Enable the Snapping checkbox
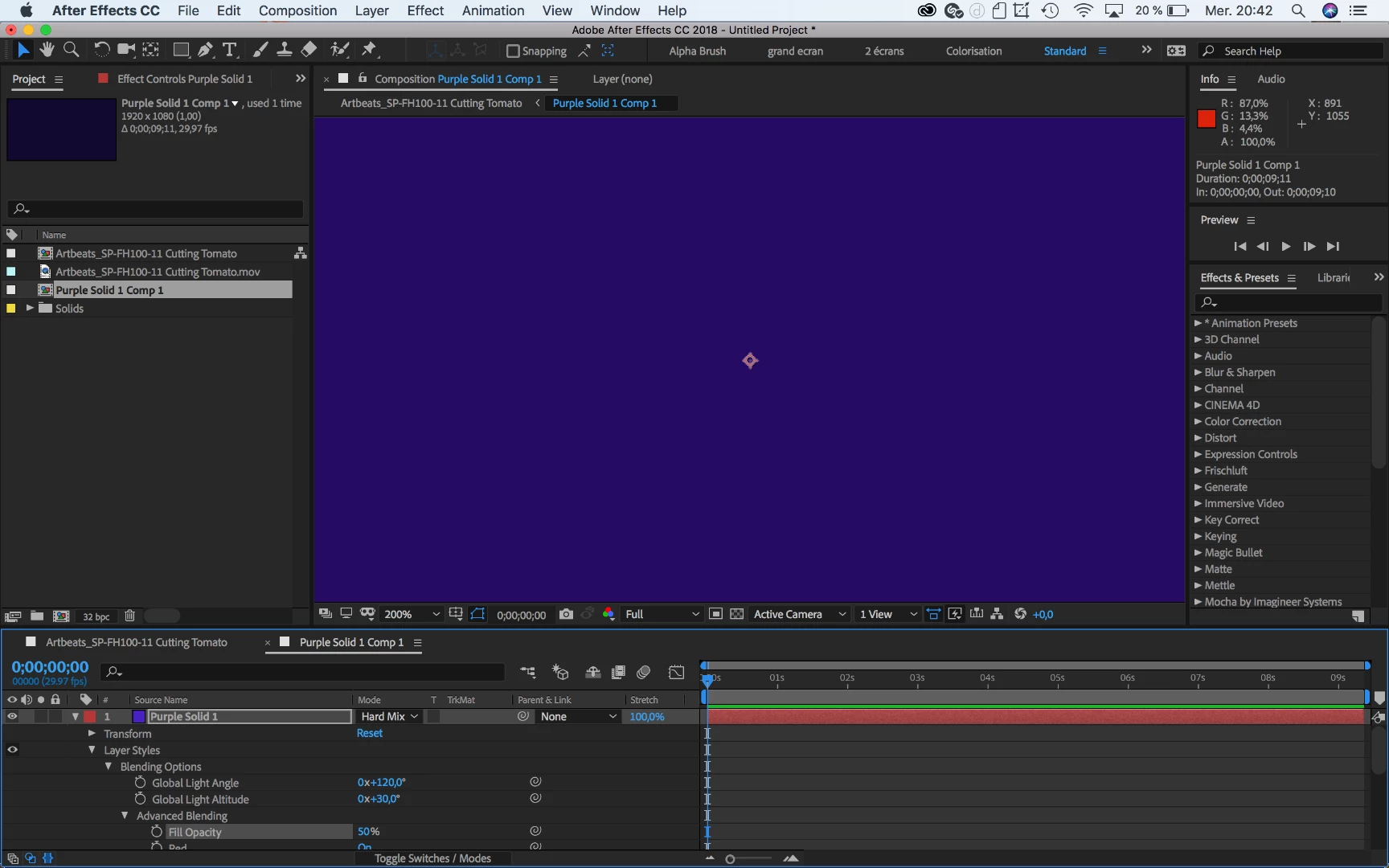This screenshot has width=1389, height=868. (513, 51)
